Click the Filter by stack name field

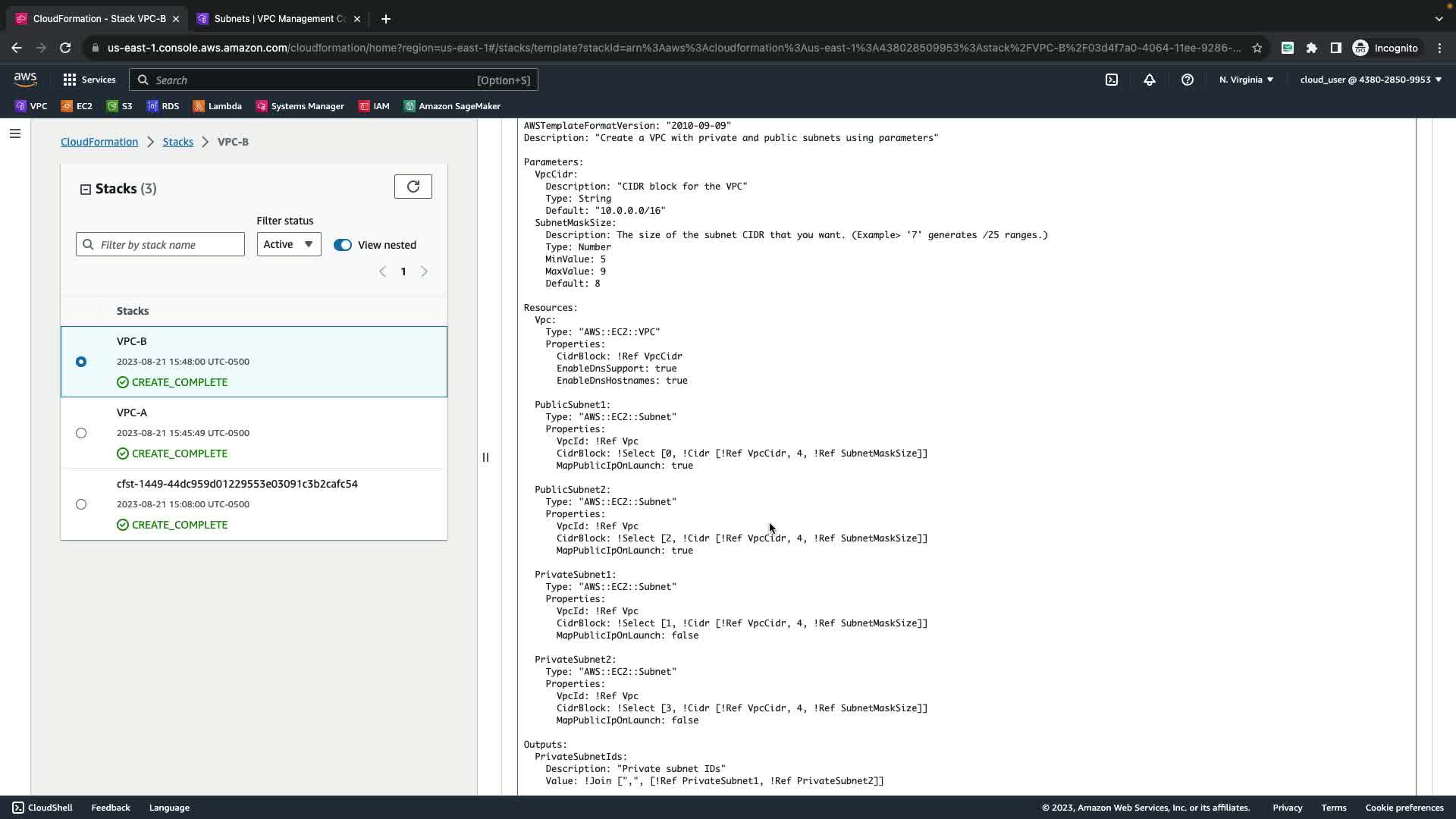pos(168,245)
